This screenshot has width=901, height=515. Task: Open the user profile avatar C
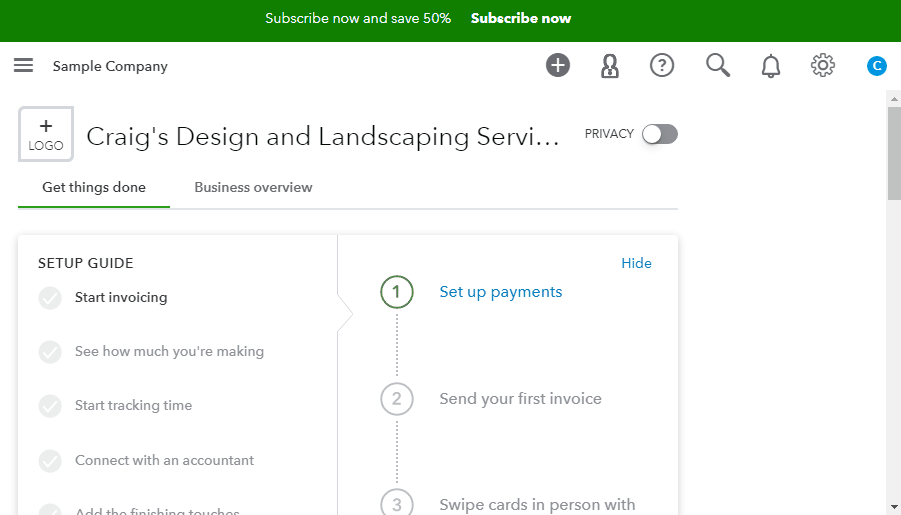click(x=876, y=66)
